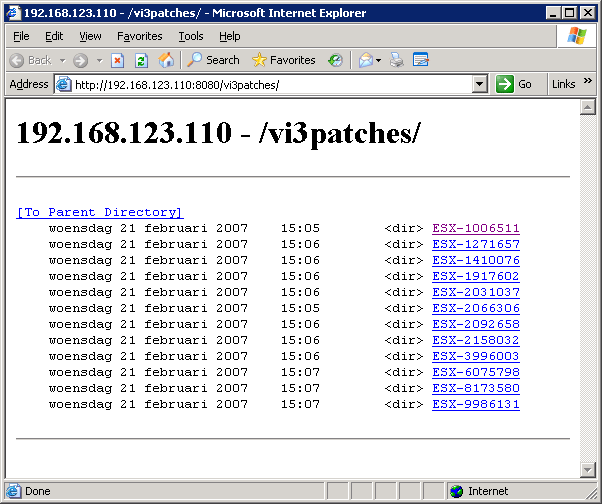Click the vertical scrollbar down arrow
The width and height of the screenshot is (602, 504).
[x=587, y=470]
